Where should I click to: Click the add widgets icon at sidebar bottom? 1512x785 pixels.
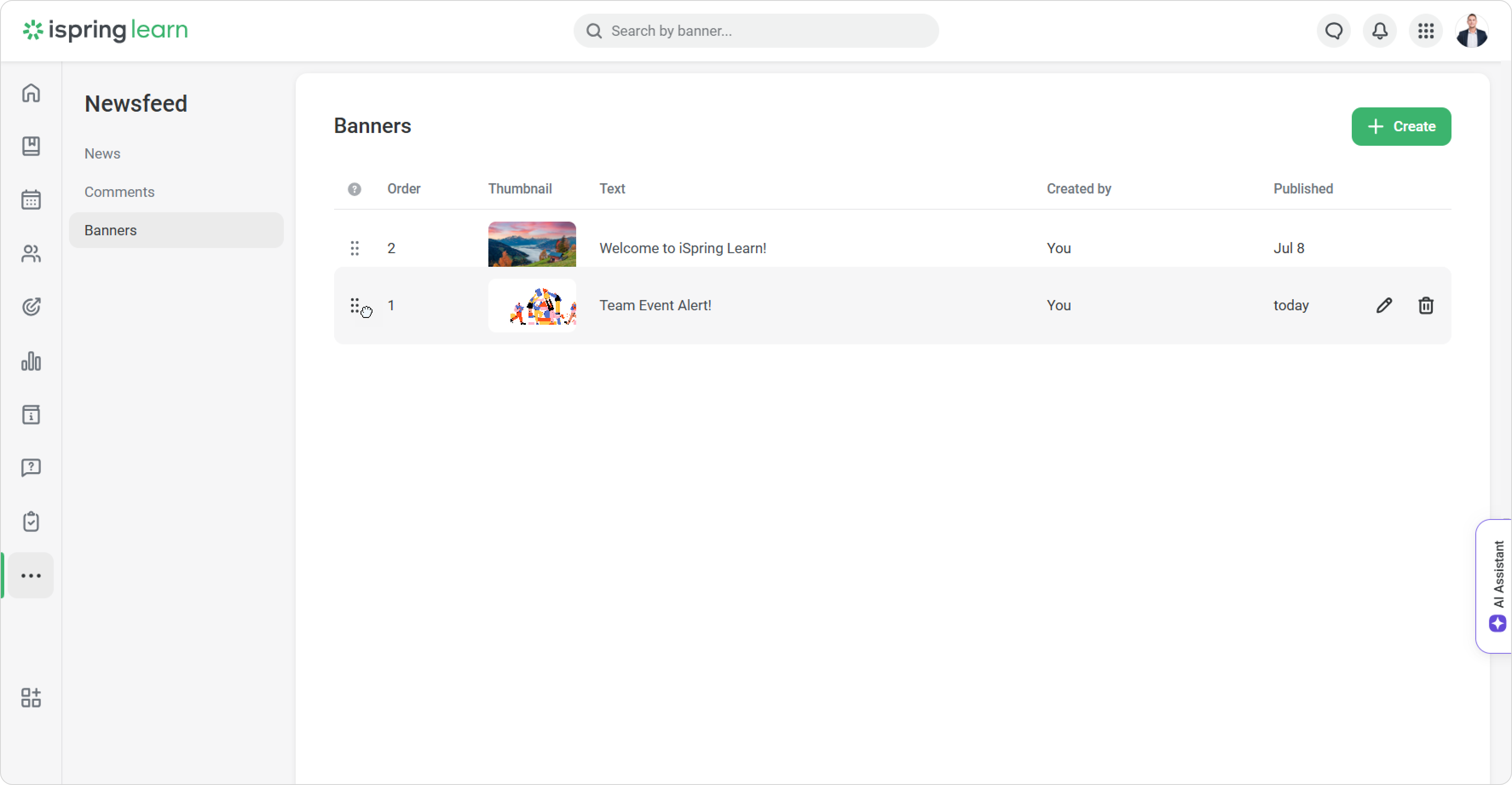pyautogui.click(x=31, y=698)
